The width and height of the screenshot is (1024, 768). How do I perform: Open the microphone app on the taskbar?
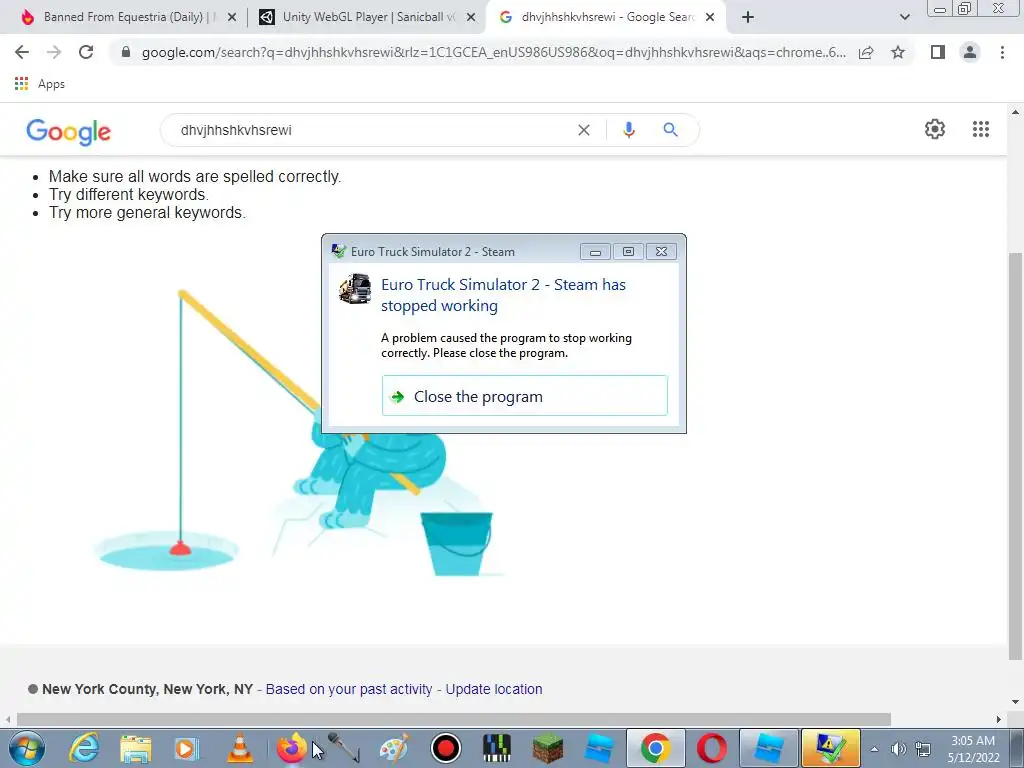(x=344, y=748)
